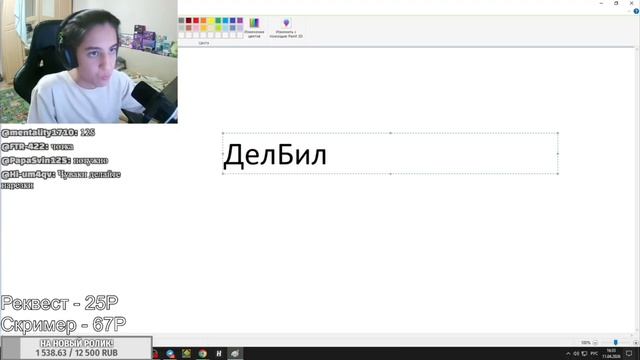
Task: Open Paint help question mark icon
Action: click(x=636, y=11)
